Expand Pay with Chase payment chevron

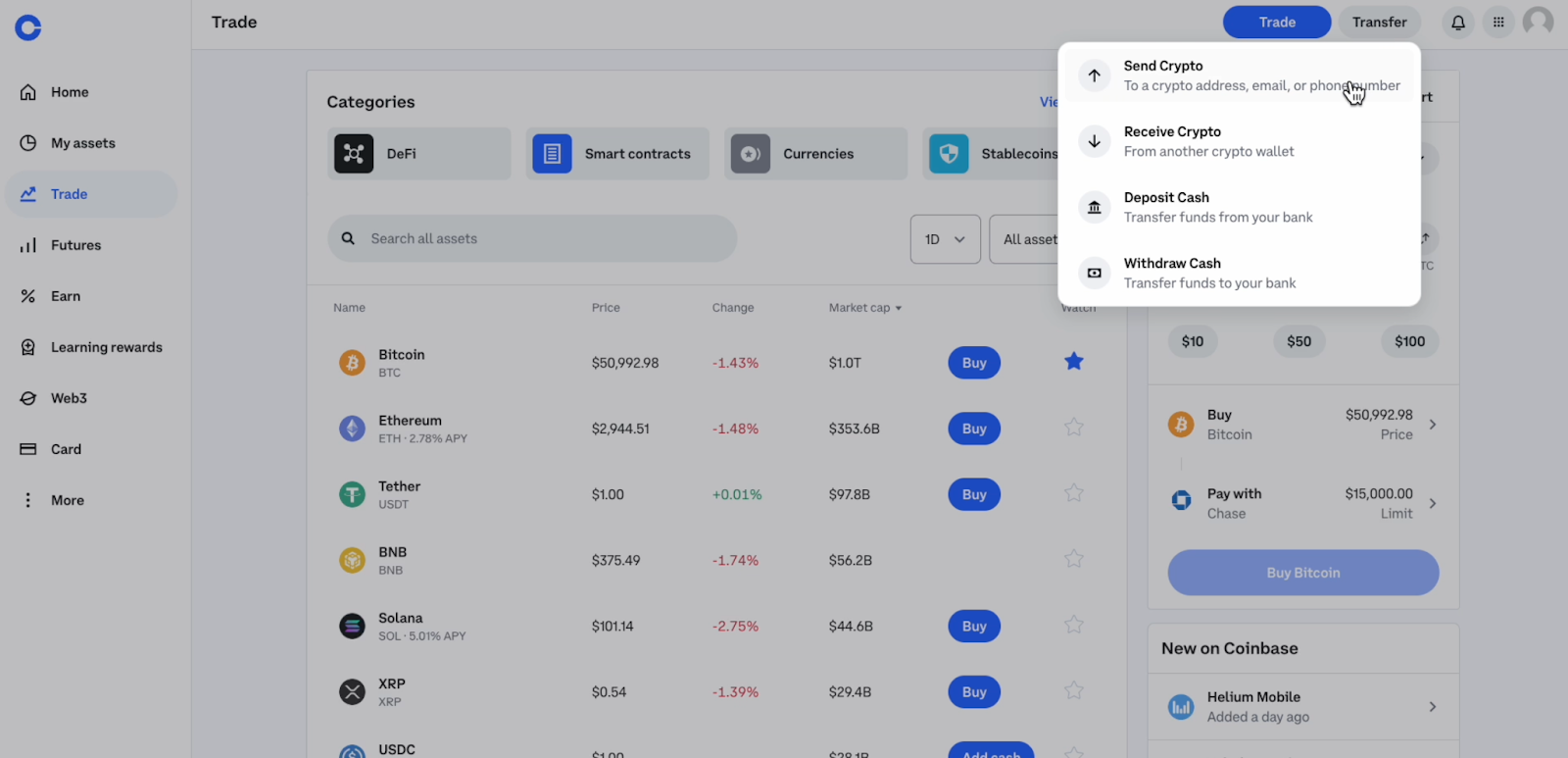tap(1433, 503)
